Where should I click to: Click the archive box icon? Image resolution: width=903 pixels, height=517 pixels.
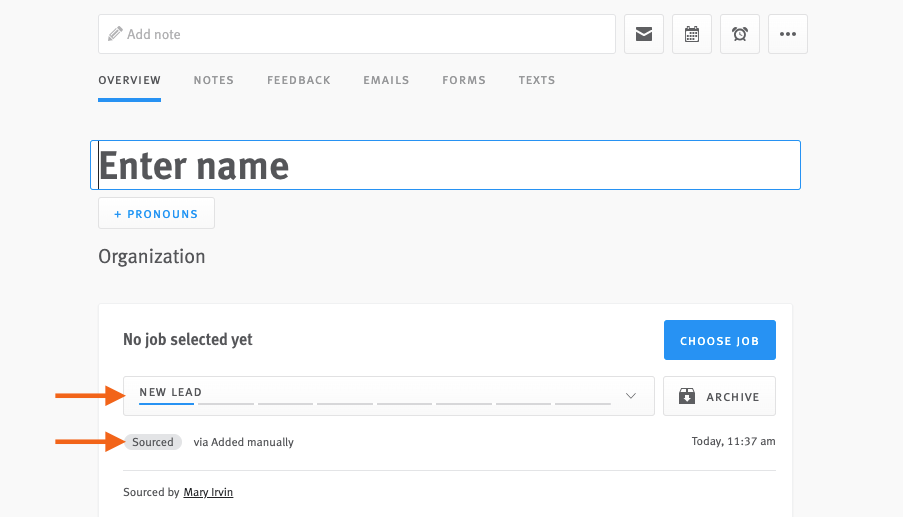point(686,396)
